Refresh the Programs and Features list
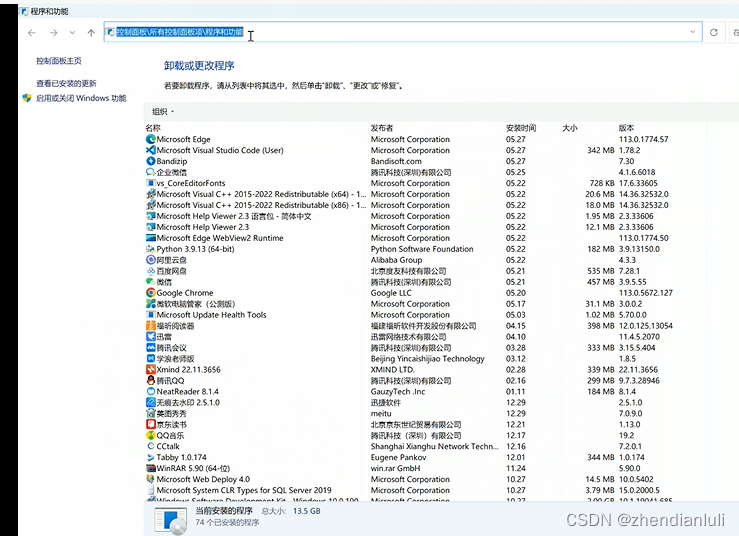The width and height of the screenshot is (739, 536). click(714, 32)
